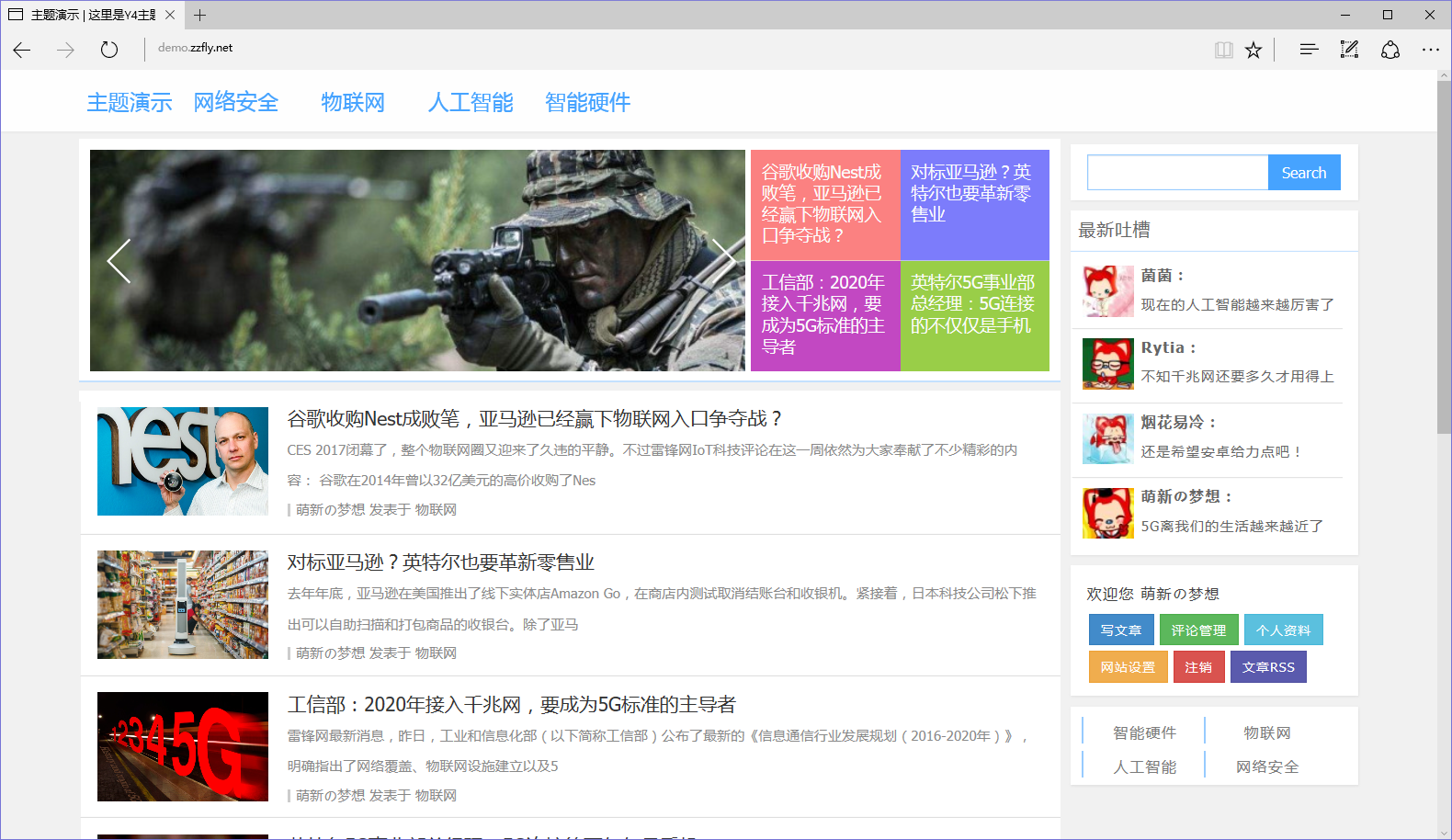Image resolution: width=1452 pixels, height=840 pixels.
Task: Select the 主题演示 browser tab
Action: click(92, 15)
